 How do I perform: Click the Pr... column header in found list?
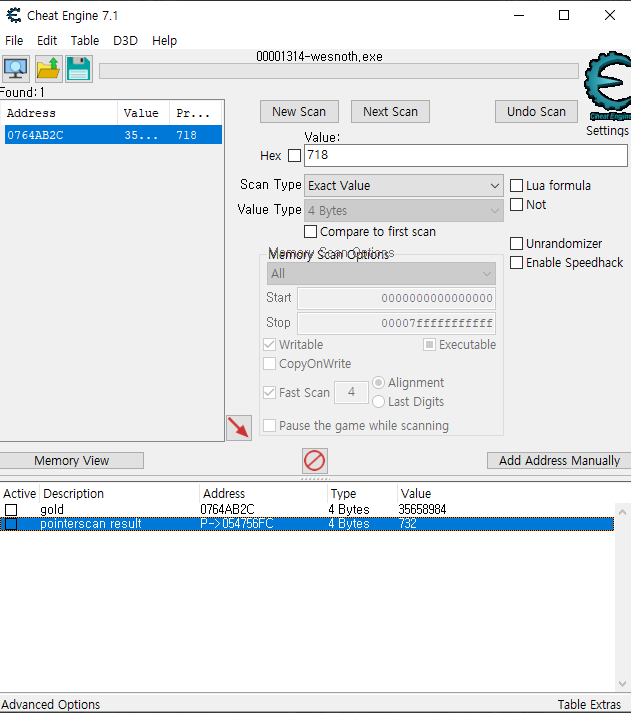click(x=195, y=113)
